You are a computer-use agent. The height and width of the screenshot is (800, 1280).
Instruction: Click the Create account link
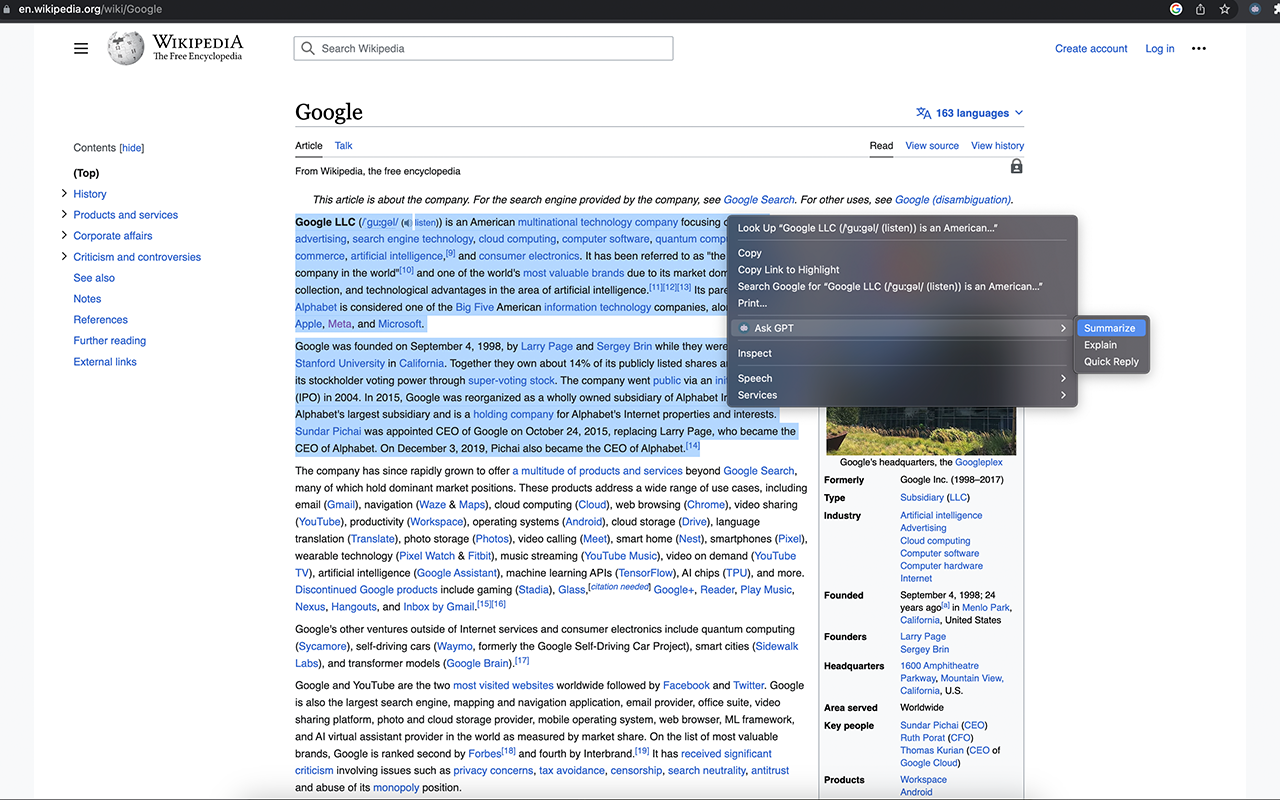coord(1091,48)
